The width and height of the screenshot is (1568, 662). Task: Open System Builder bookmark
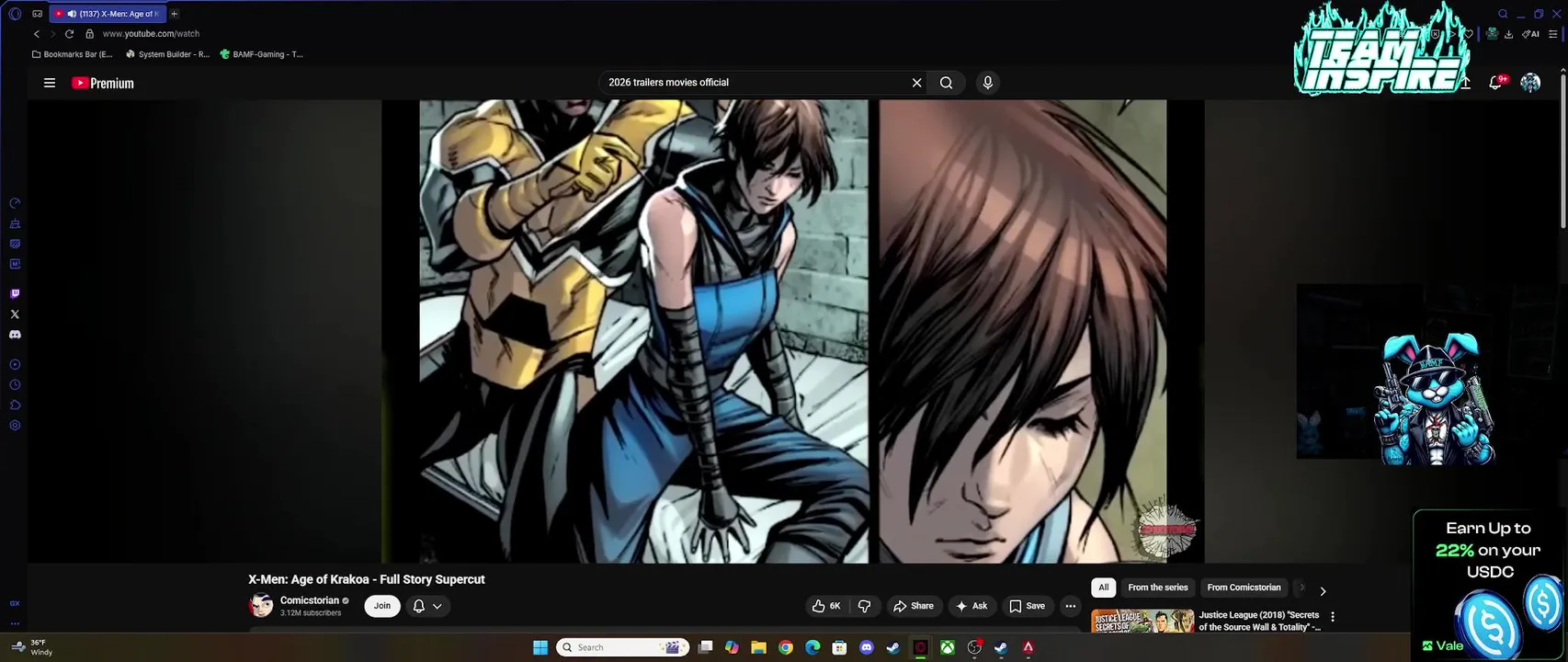point(167,54)
